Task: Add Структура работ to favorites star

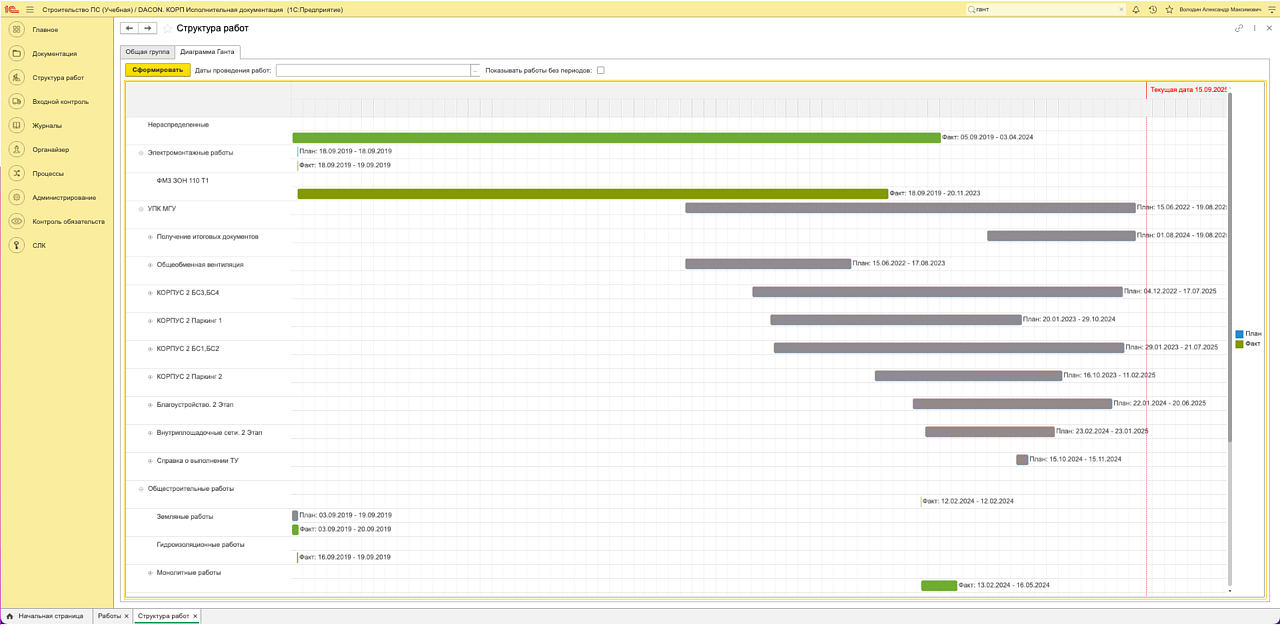Action: (x=167, y=29)
